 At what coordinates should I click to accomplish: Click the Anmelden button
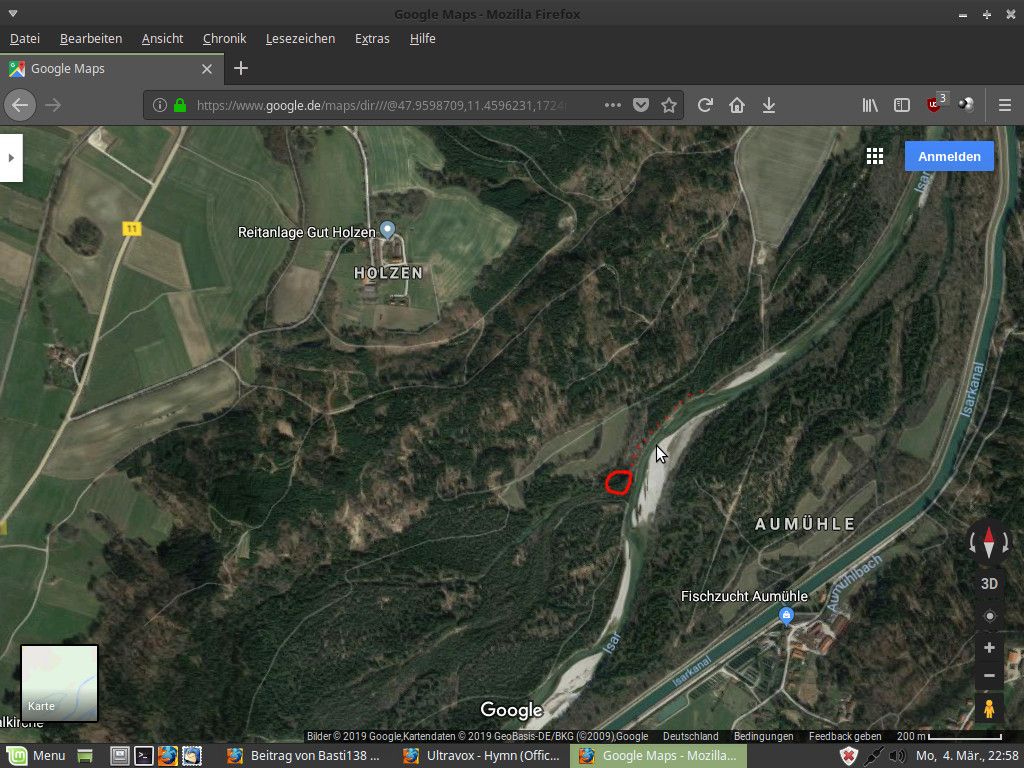[949, 156]
